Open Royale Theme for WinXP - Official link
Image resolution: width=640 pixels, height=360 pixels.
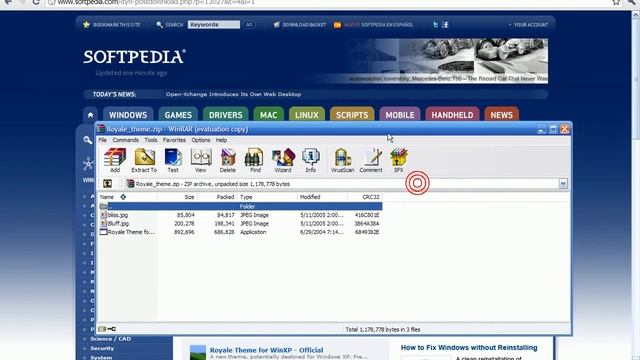pos(266,350)
